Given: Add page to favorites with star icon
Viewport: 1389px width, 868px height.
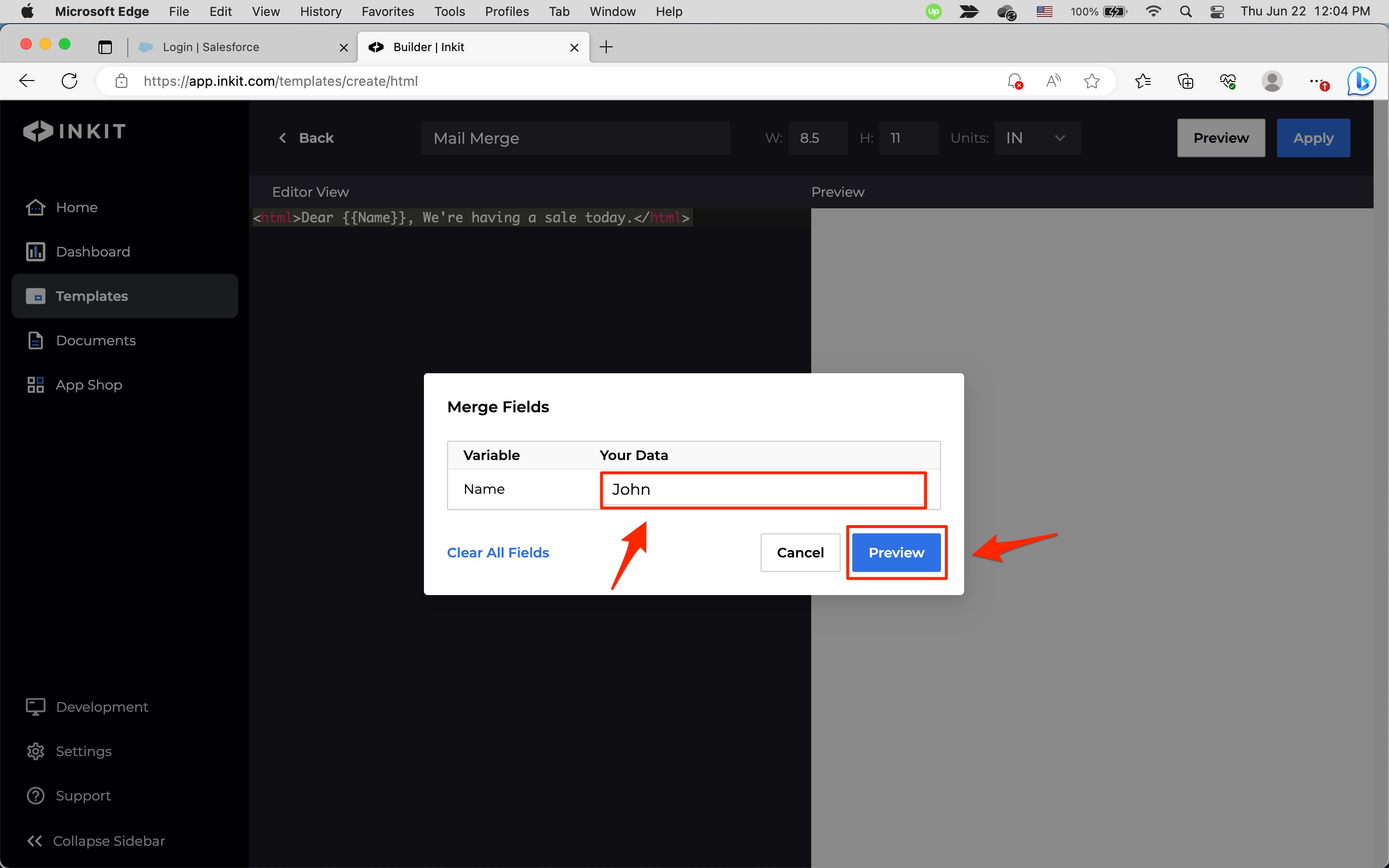Looking at the screenshot, I should (1092, 81).
